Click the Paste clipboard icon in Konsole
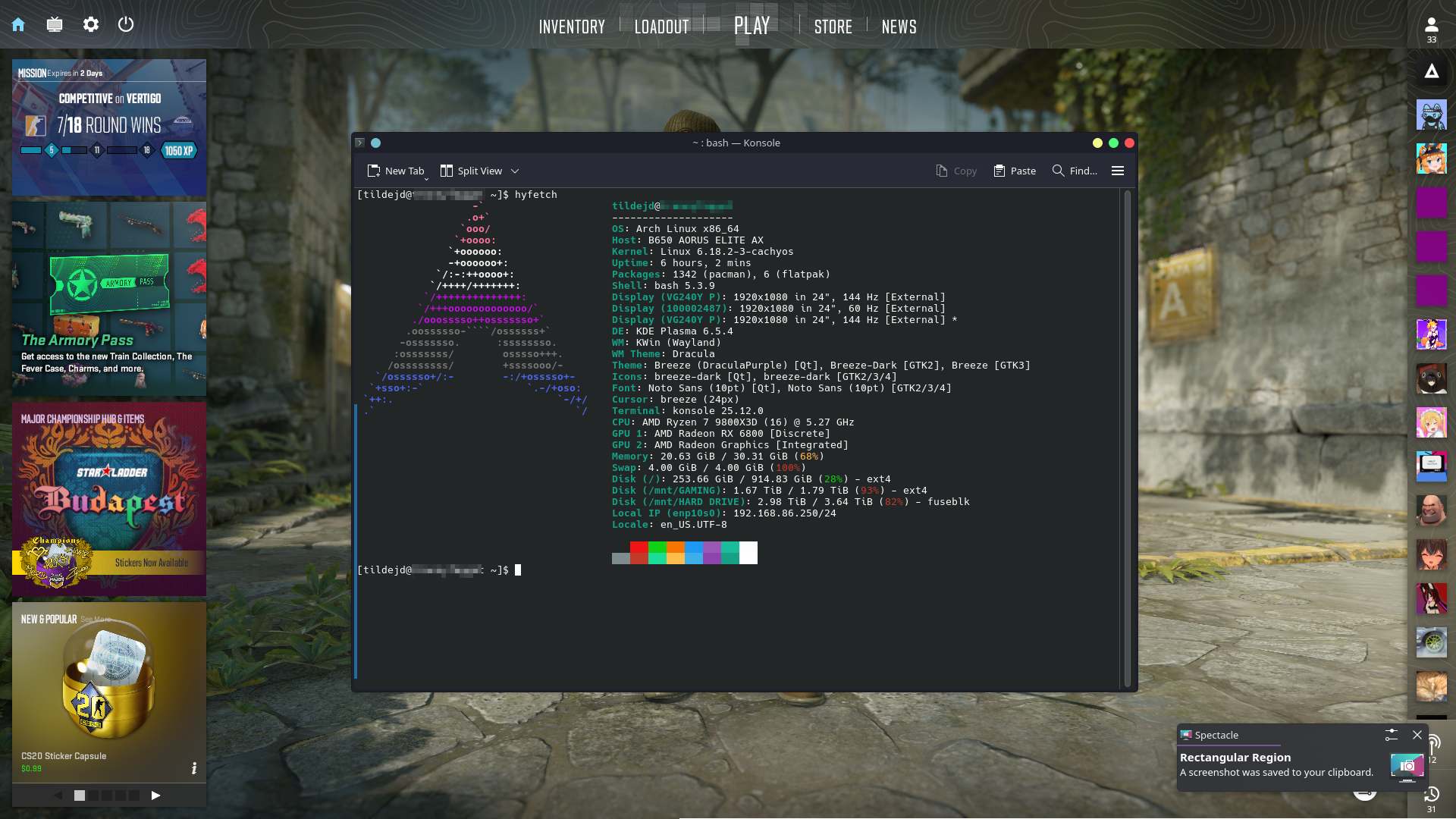The image size is (1456, 819). tap(999, 171)
